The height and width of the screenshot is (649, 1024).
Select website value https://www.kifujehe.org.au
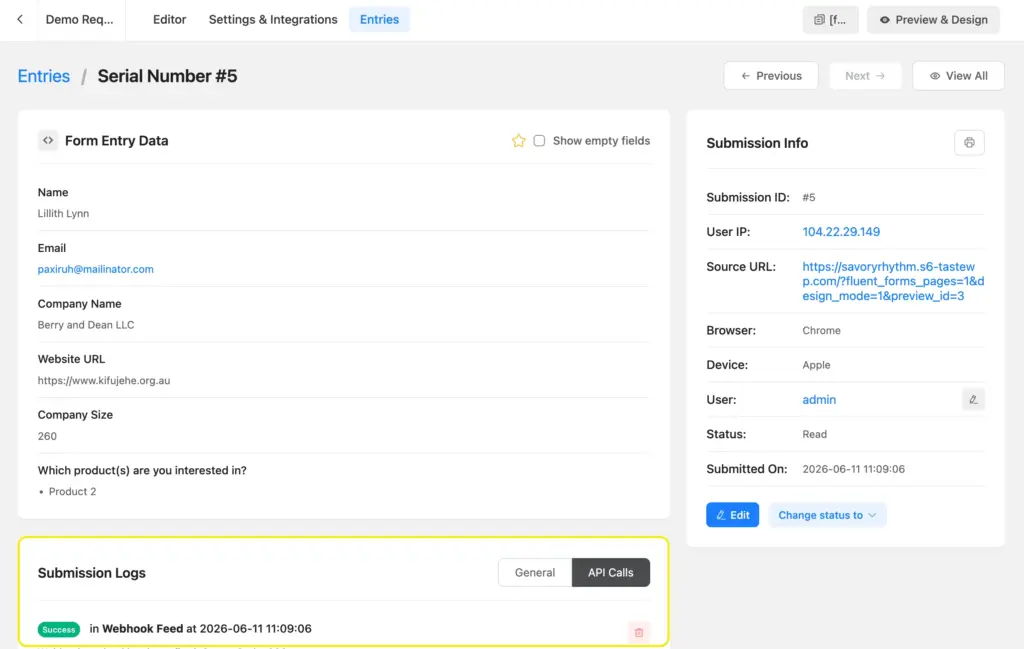[104, 381]
